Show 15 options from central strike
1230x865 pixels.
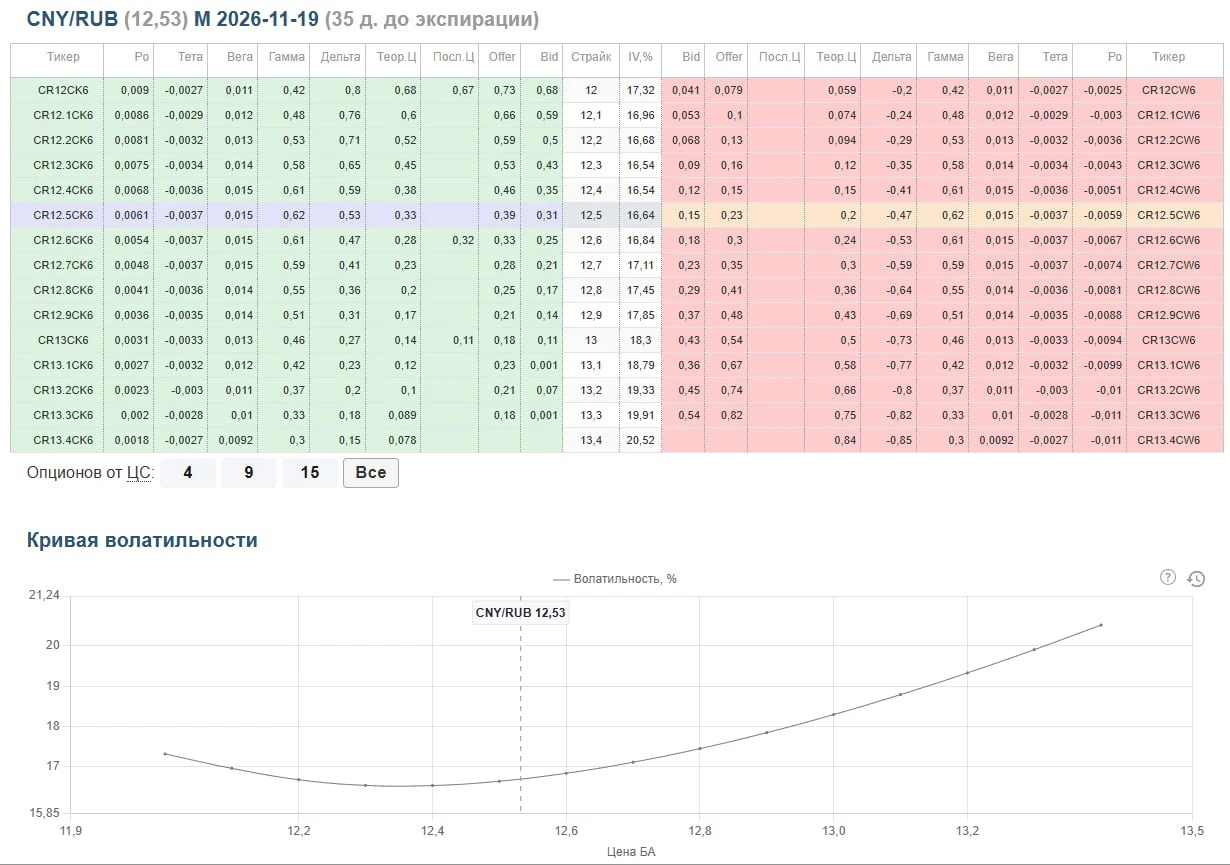[310, 472]
